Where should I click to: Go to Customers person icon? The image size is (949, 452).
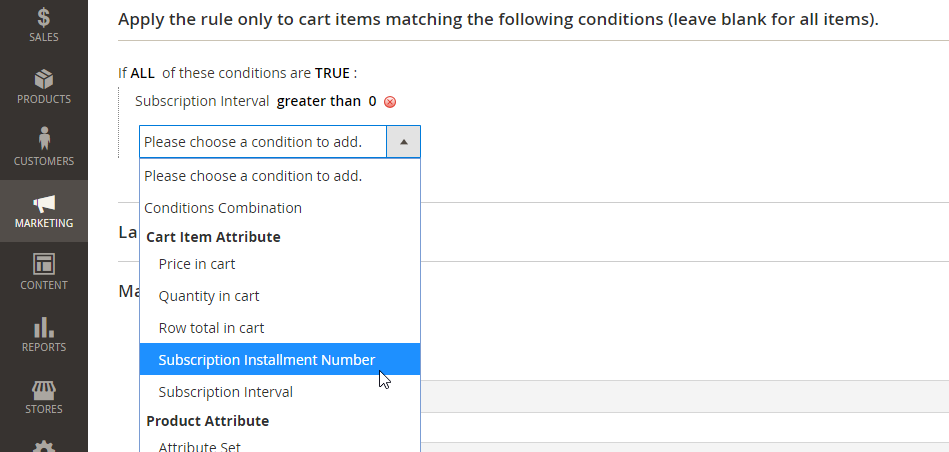tap(43, 138)
